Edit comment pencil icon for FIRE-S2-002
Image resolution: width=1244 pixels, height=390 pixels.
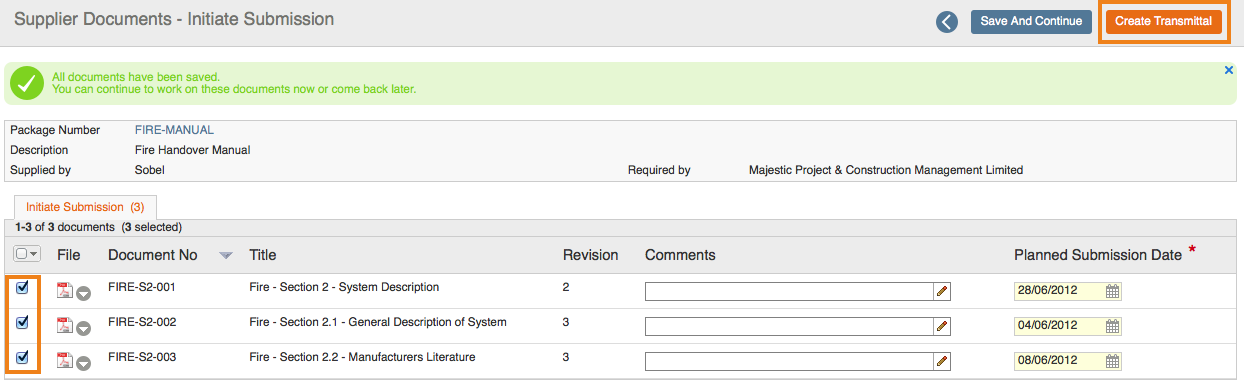pyautogui.click(x=942, y=326)
